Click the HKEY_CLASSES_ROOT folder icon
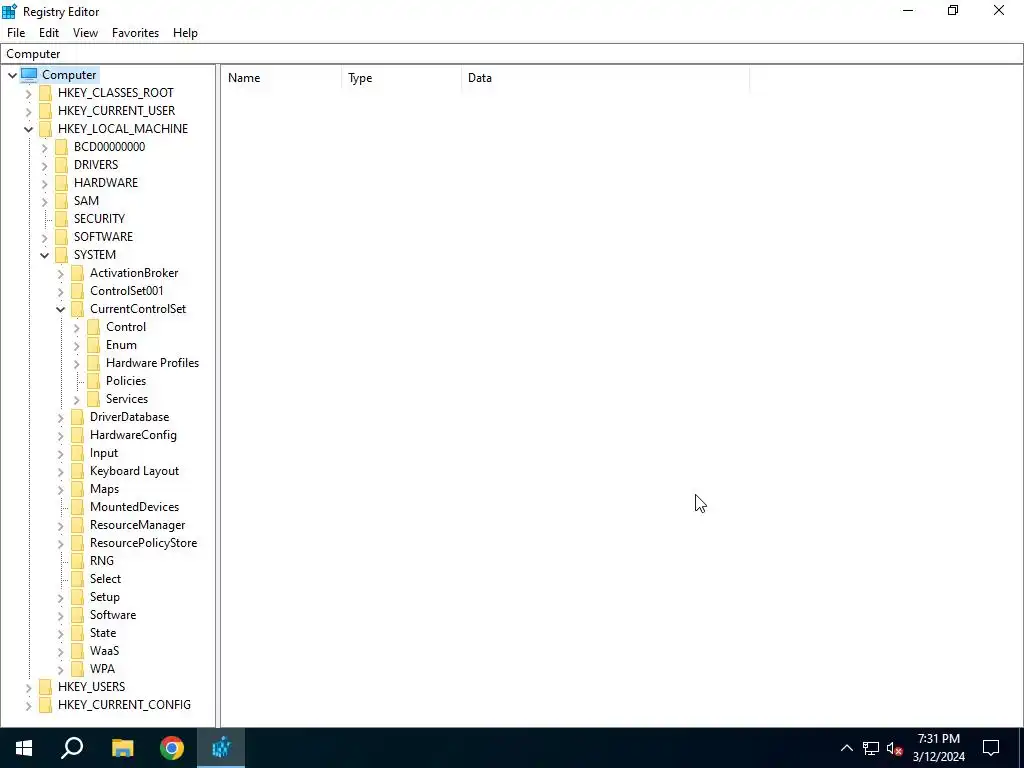Image resolution: width=1024 pixels, height=768 pixels. 45,93
